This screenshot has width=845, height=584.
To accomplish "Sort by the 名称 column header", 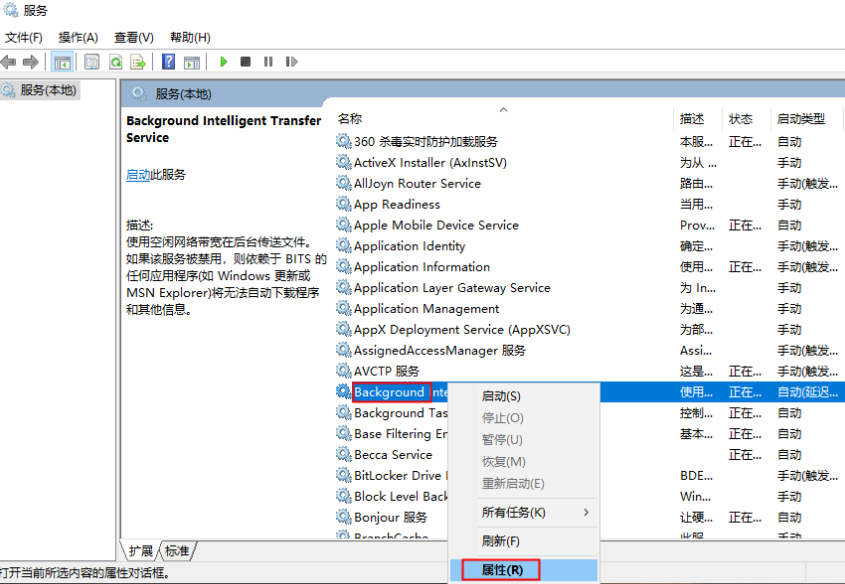I will click(x=350, y=119).
